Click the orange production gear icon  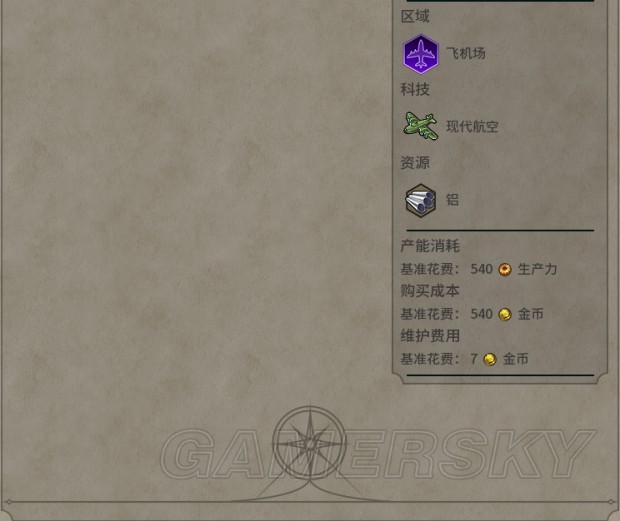coord(505,270)
